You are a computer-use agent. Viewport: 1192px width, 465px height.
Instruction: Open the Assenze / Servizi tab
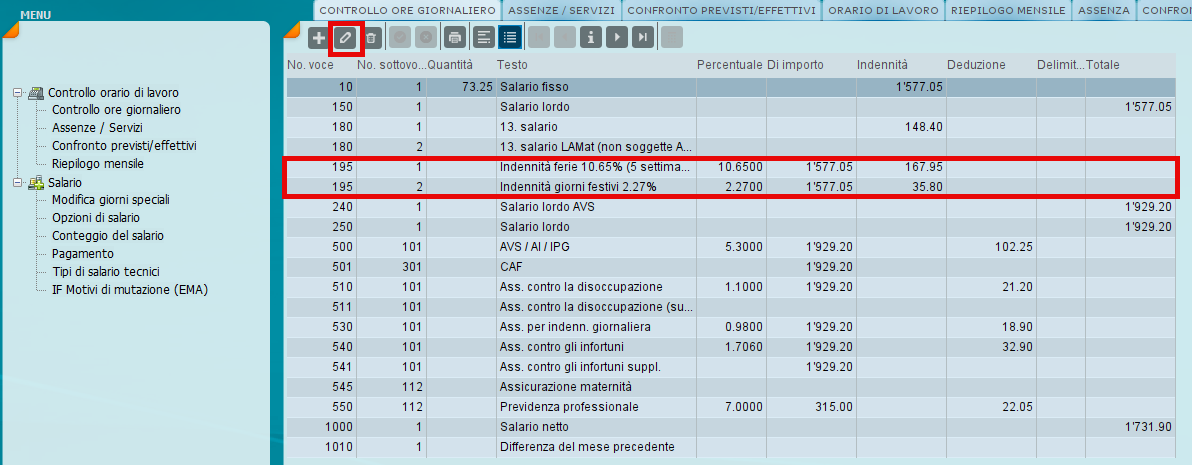561,11
